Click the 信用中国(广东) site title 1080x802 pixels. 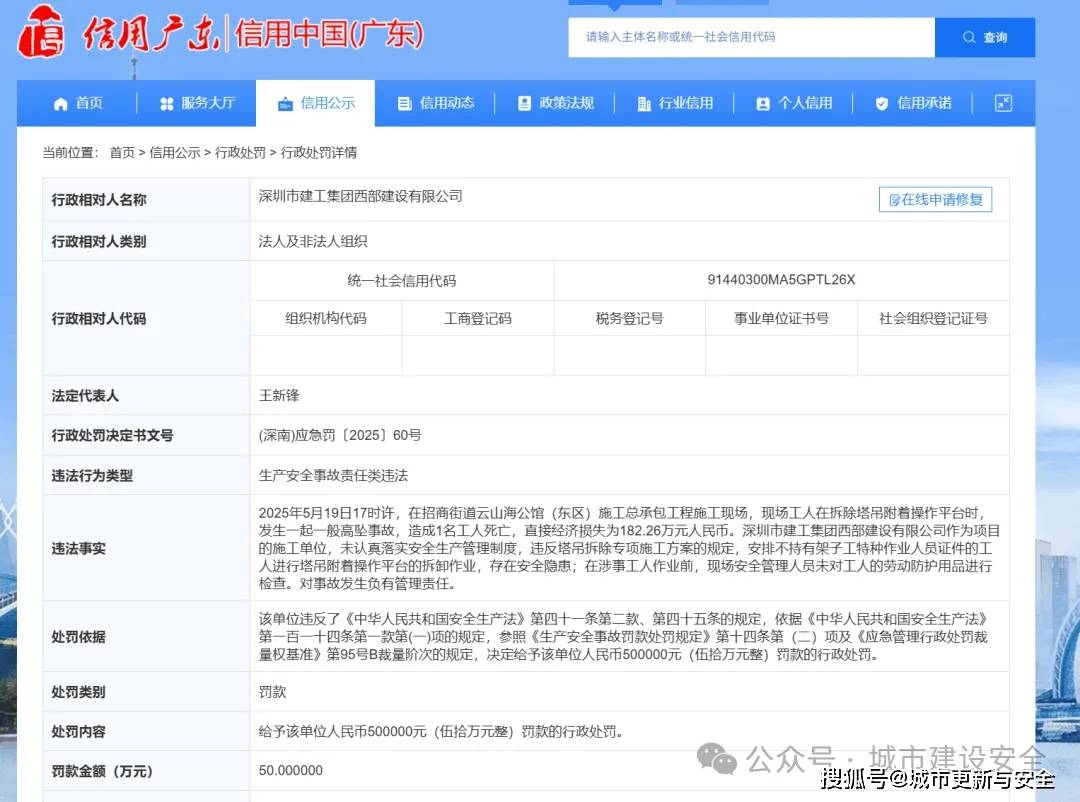pyautogui.click(x=329, y=34)
